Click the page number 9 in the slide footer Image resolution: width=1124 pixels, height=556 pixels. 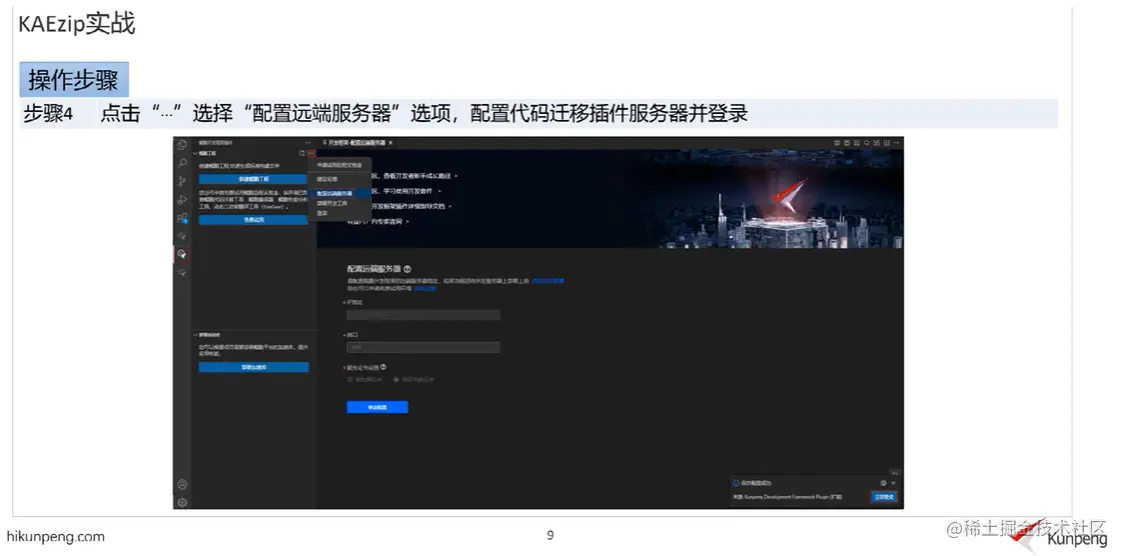(551, 535)
